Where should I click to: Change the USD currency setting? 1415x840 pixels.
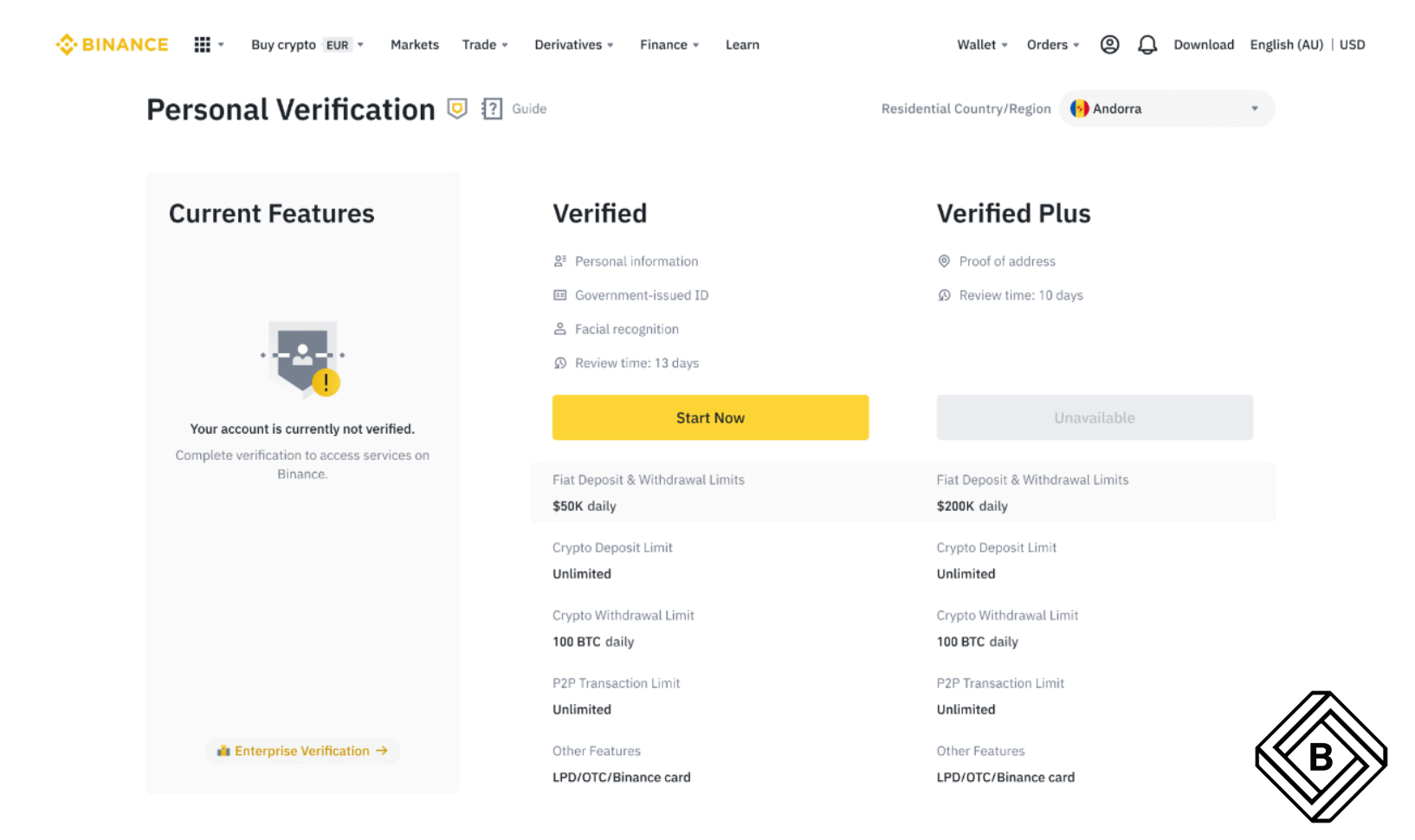tap(1352, 44)
